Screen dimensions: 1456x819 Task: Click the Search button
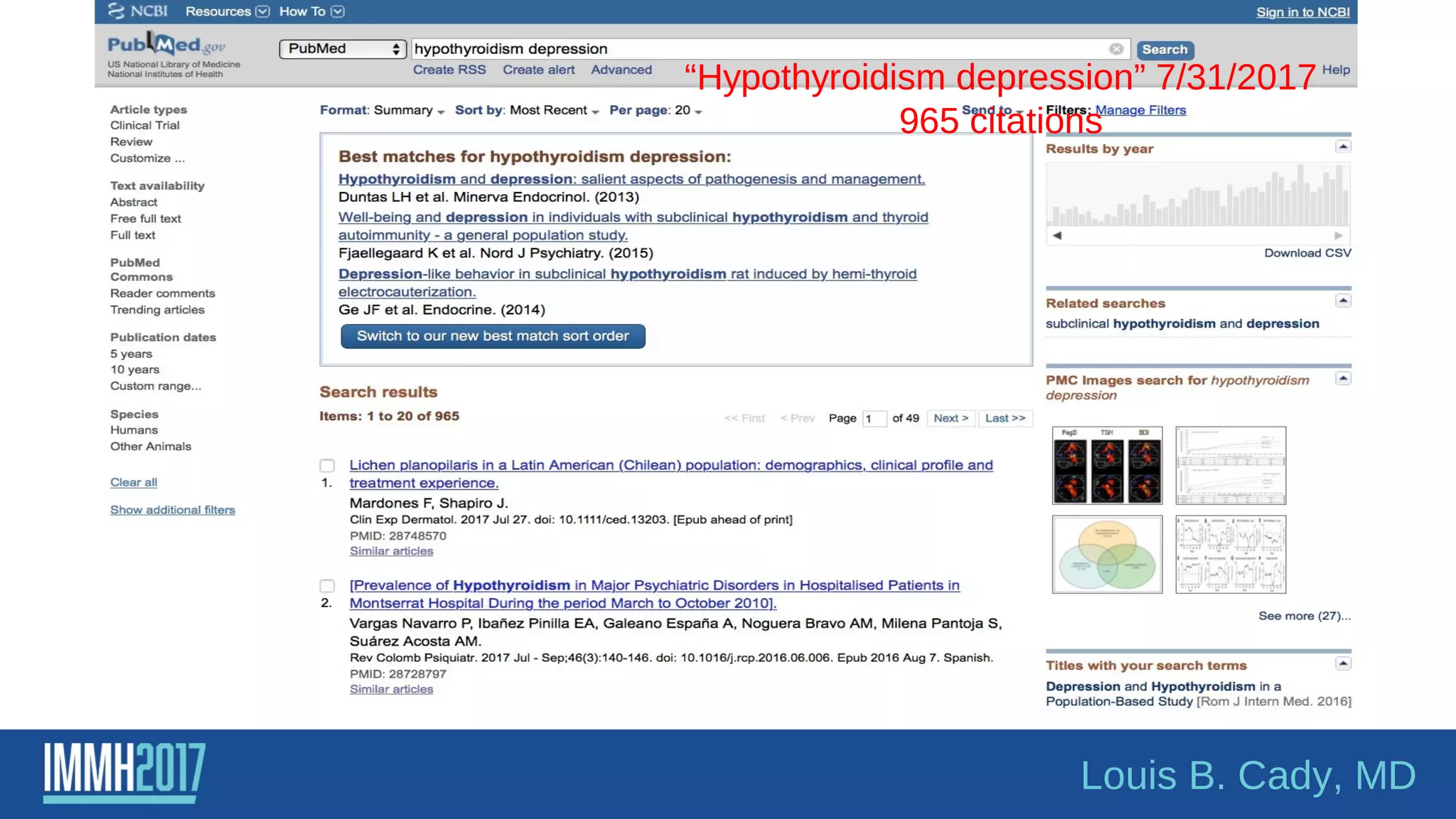(1165, 50)
